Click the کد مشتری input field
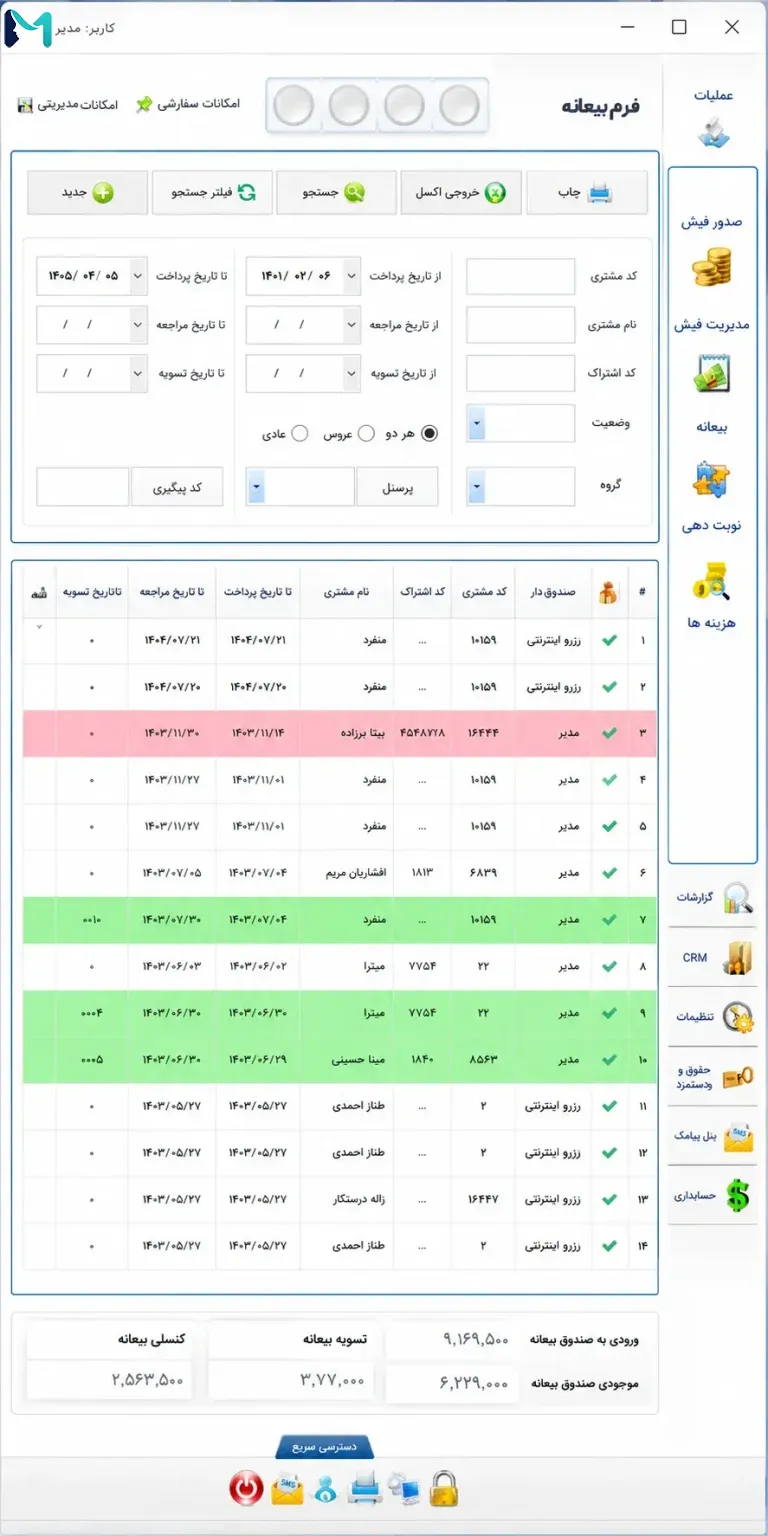This screenshot has height=1536, width=768. (x=521, y=276)
